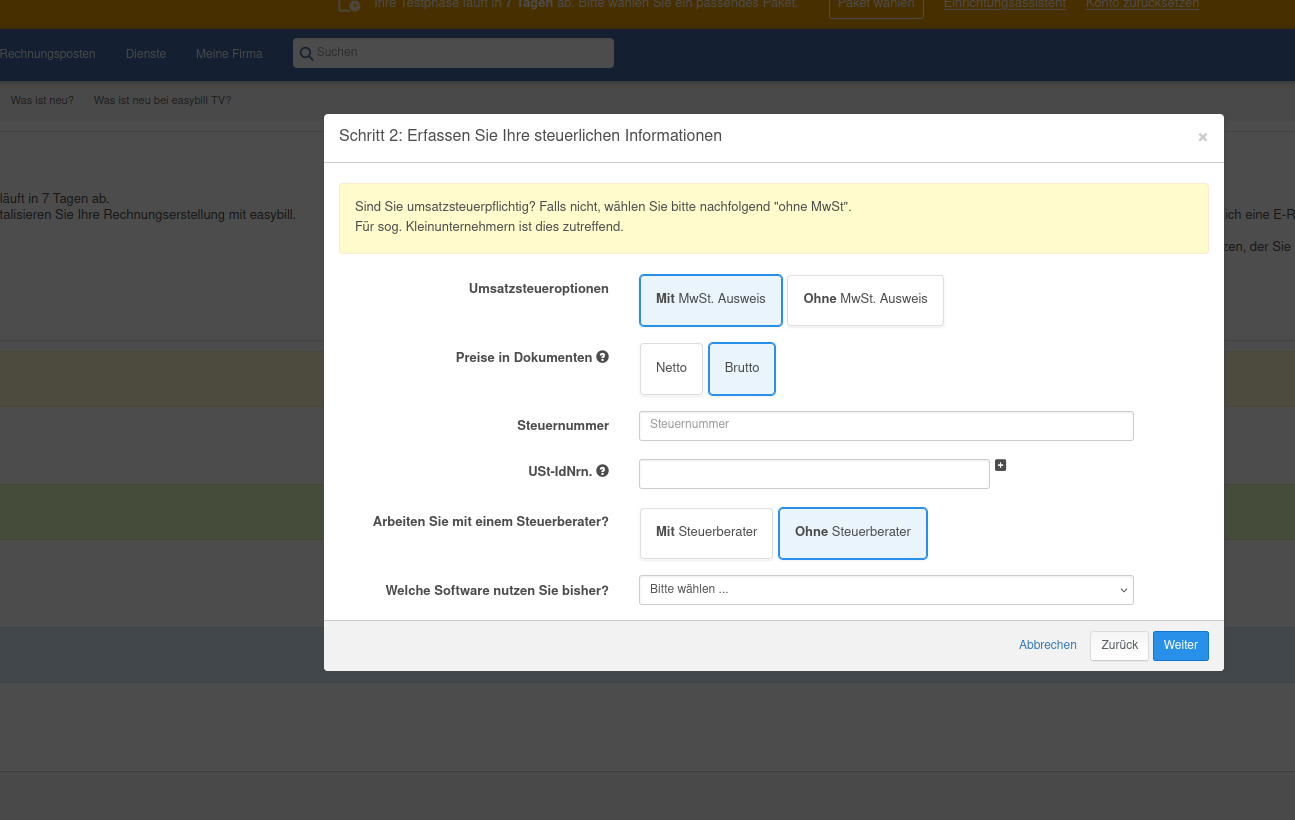
Task: Focus the USt-IdNrn. input field
Action: (813, 474)
